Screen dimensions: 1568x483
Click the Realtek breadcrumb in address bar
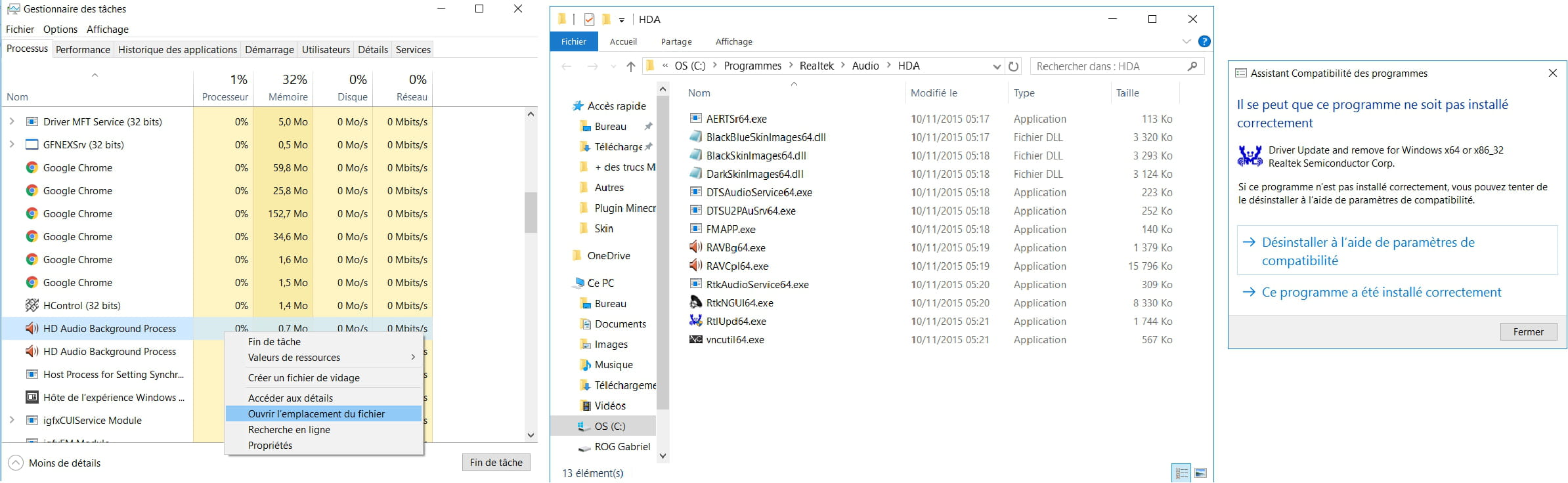point(817,66)
